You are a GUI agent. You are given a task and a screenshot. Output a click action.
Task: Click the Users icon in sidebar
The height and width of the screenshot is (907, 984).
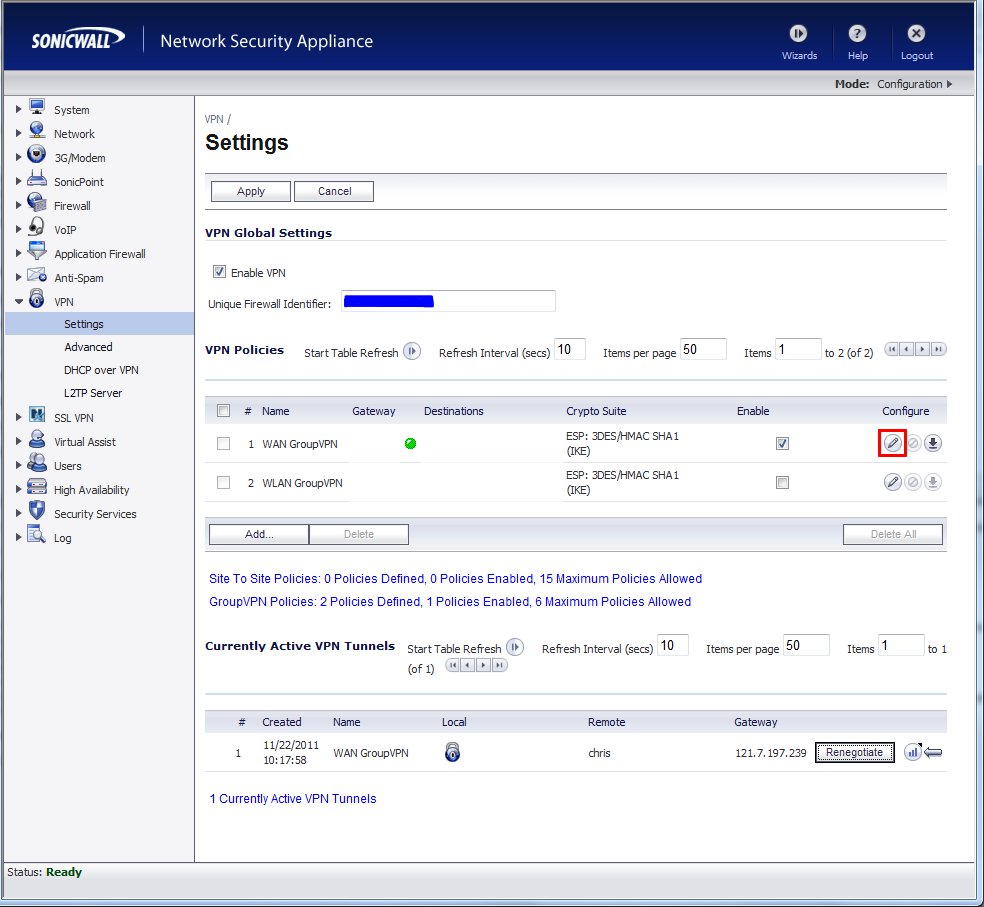[x=37, y=463]
